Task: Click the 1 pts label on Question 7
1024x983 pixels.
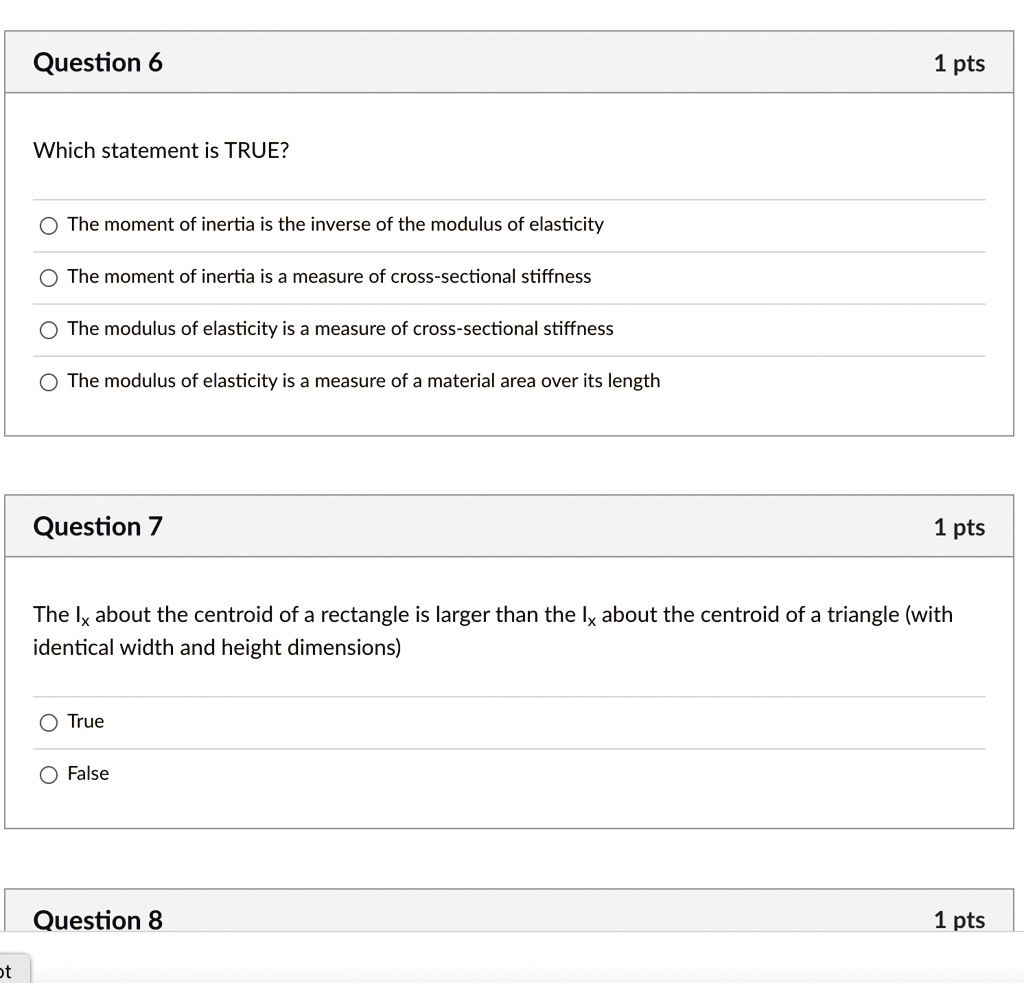Action: 960,526
